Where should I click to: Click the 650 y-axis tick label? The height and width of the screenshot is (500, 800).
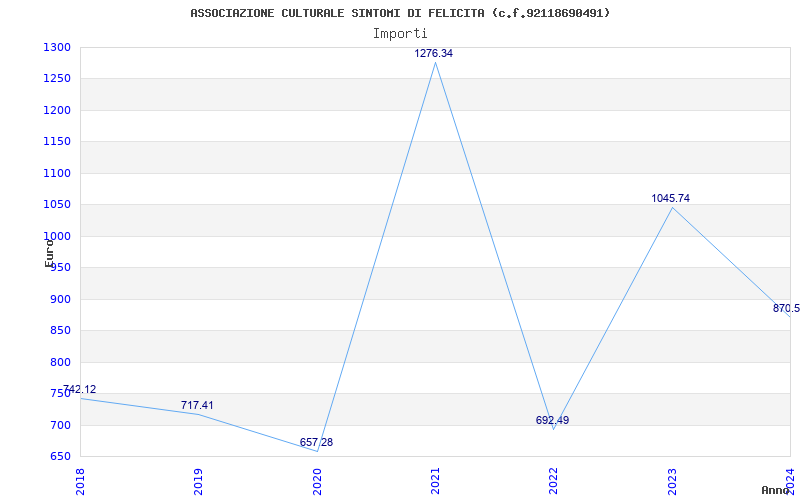tap(60, 456)
